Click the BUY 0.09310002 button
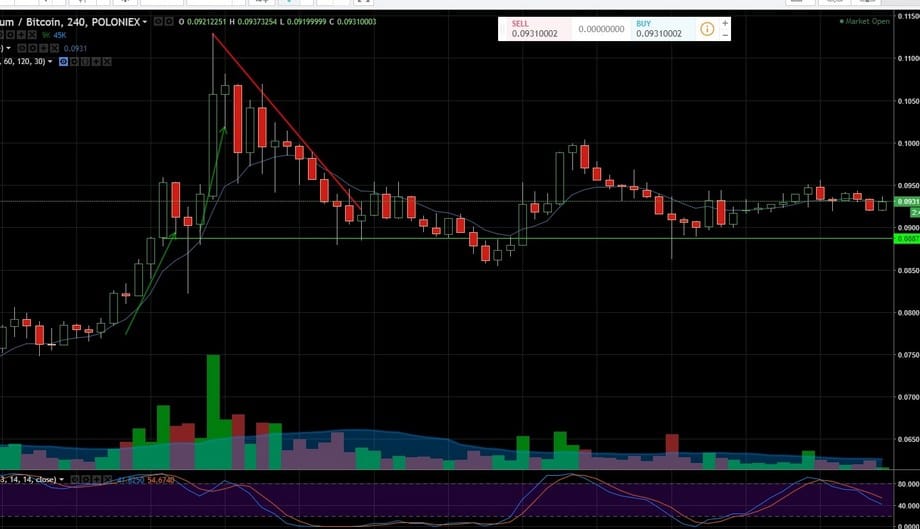The height and width of the screenshot is (529, 920). pos(664,29)
